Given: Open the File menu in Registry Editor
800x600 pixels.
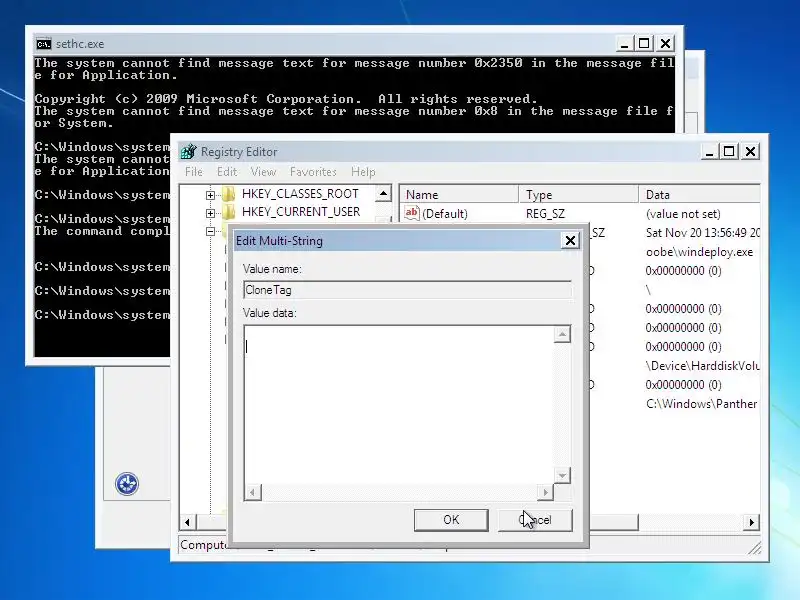Looking at the screenshot, I should click(193, 172).
